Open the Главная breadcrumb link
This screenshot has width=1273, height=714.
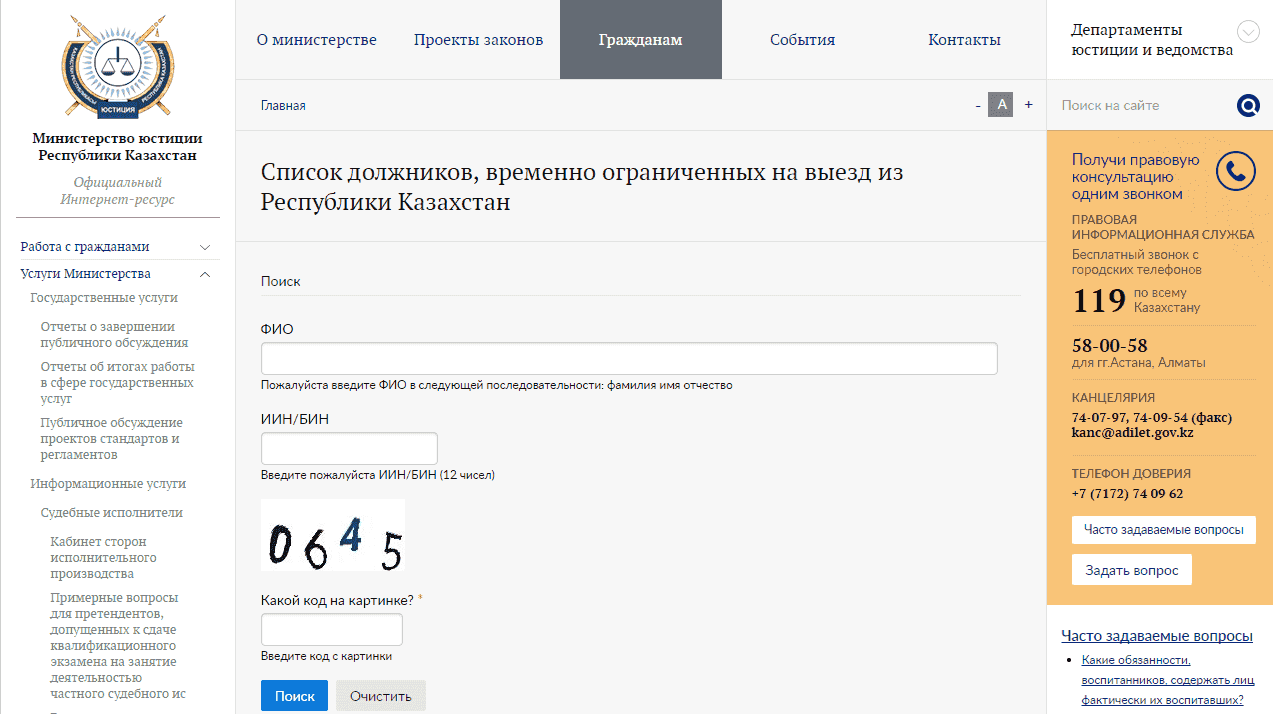coord(283,106)
